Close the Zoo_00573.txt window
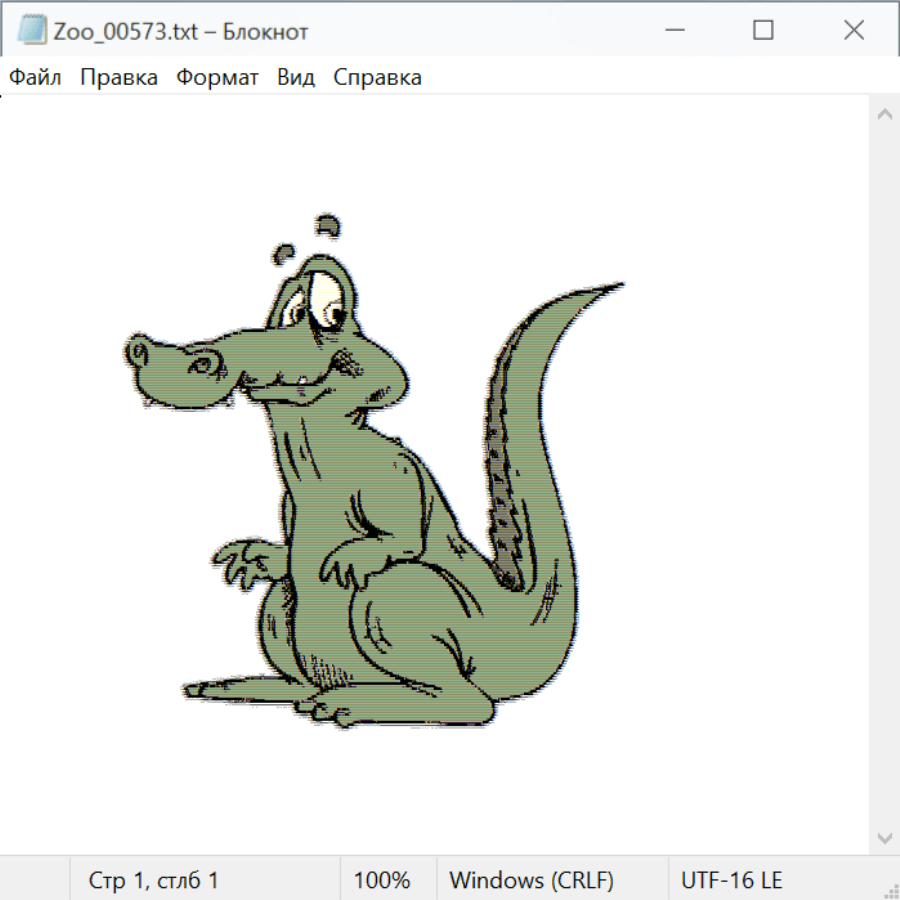This screenshot has height=900, width=900. click(x=853, y=31)
